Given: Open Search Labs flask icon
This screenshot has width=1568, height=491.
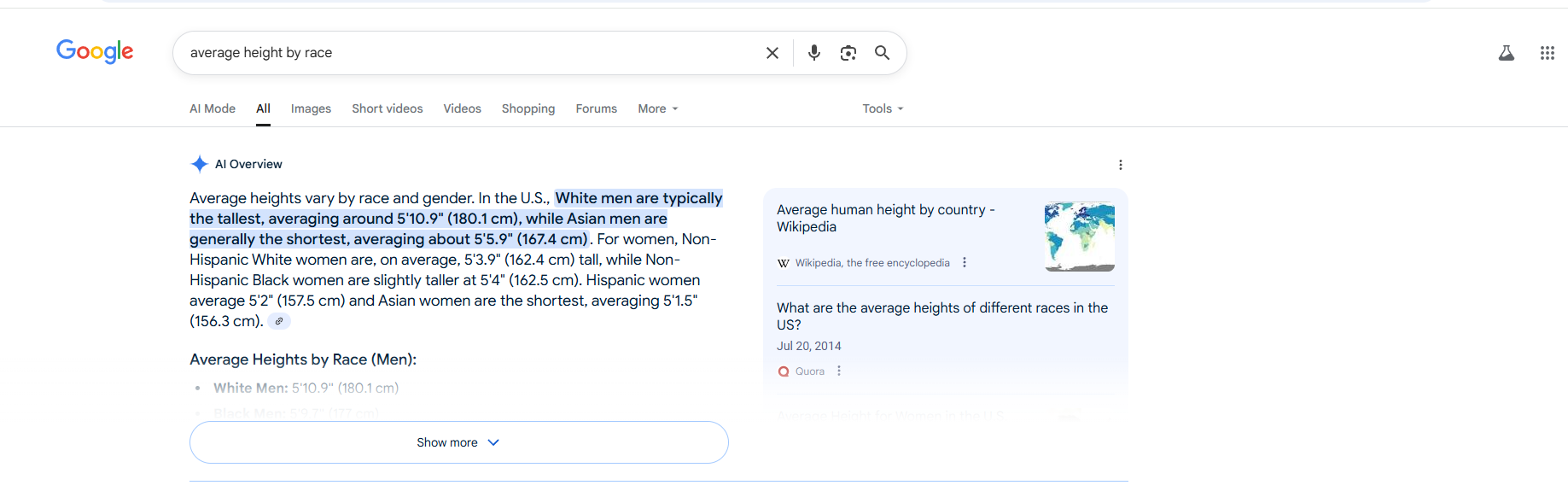Looking at the screenshot, I should coord(1507,53).
